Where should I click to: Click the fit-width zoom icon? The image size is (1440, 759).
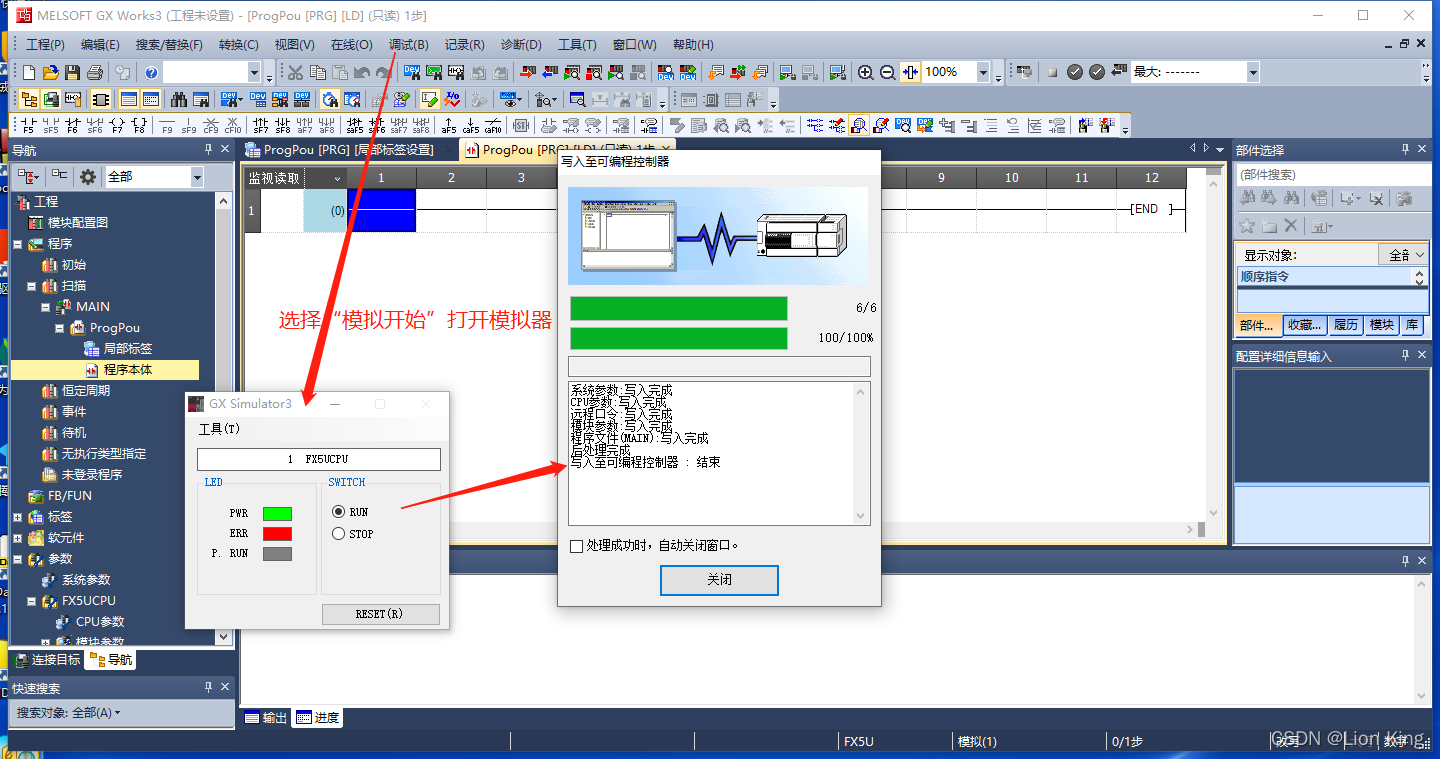910,73
